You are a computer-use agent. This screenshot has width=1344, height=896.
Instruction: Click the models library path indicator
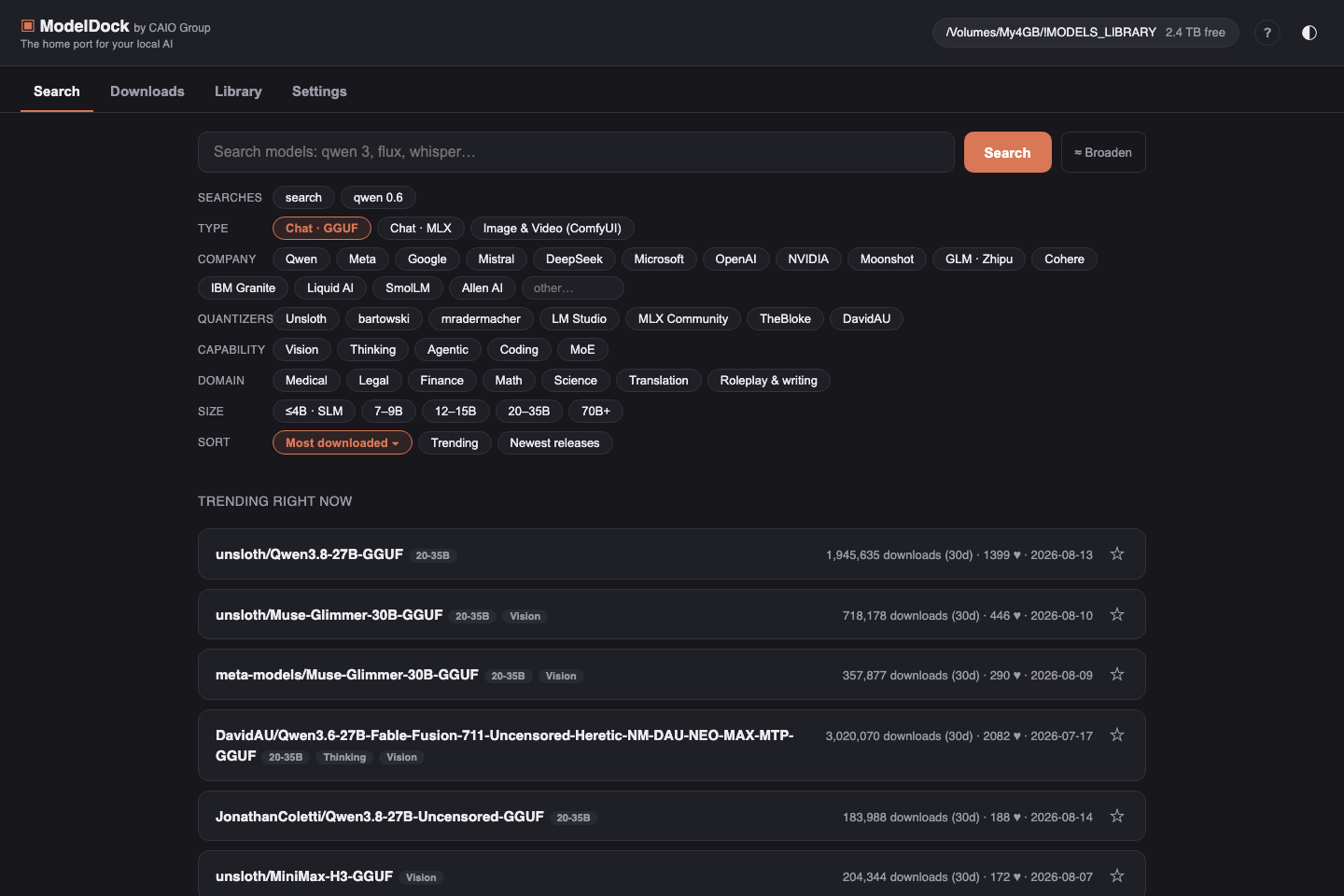point(1085,33)
